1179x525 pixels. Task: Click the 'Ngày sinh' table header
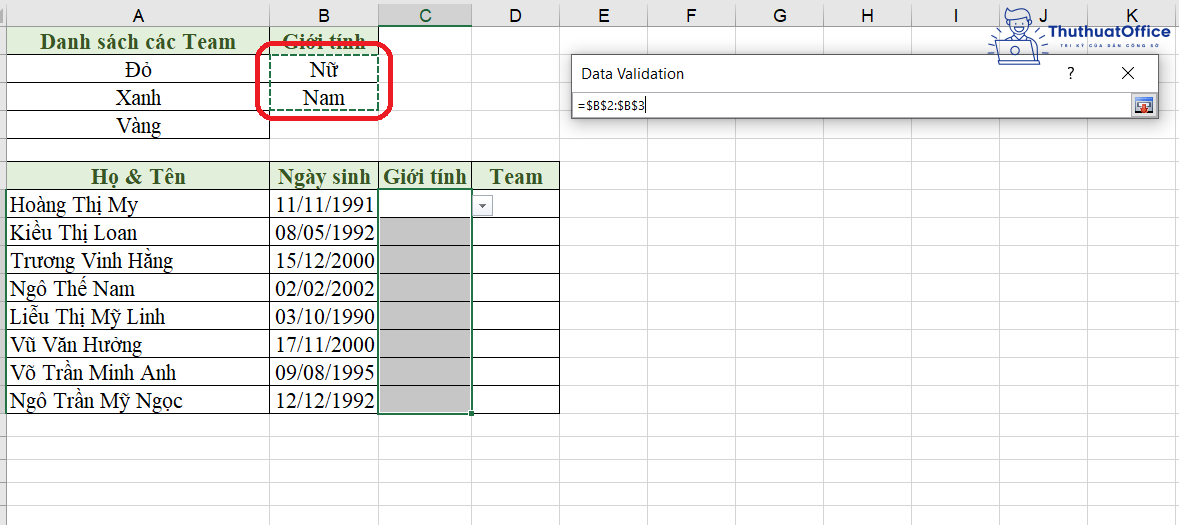point(324,176)
